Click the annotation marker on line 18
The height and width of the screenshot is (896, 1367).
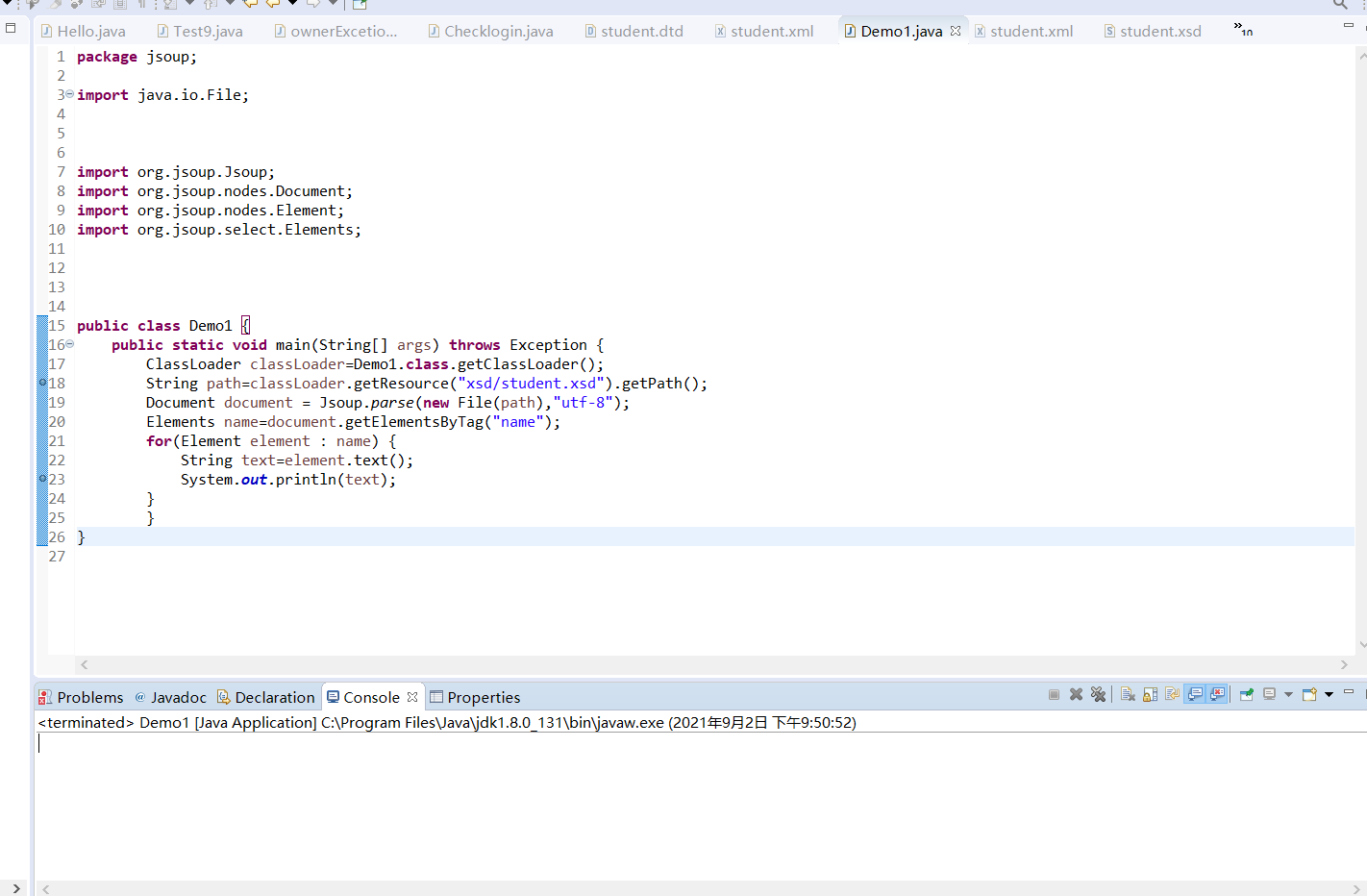point(42,383)
